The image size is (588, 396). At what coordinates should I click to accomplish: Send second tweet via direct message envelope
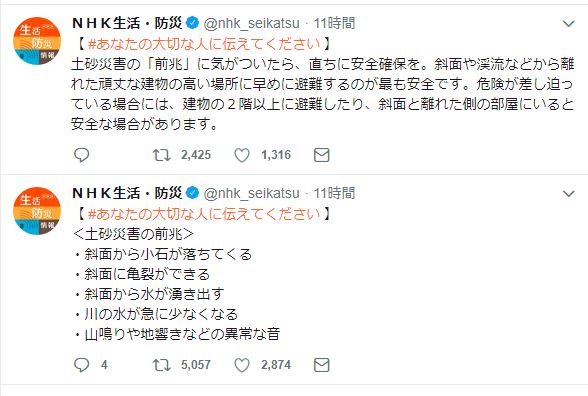point(321,364)
